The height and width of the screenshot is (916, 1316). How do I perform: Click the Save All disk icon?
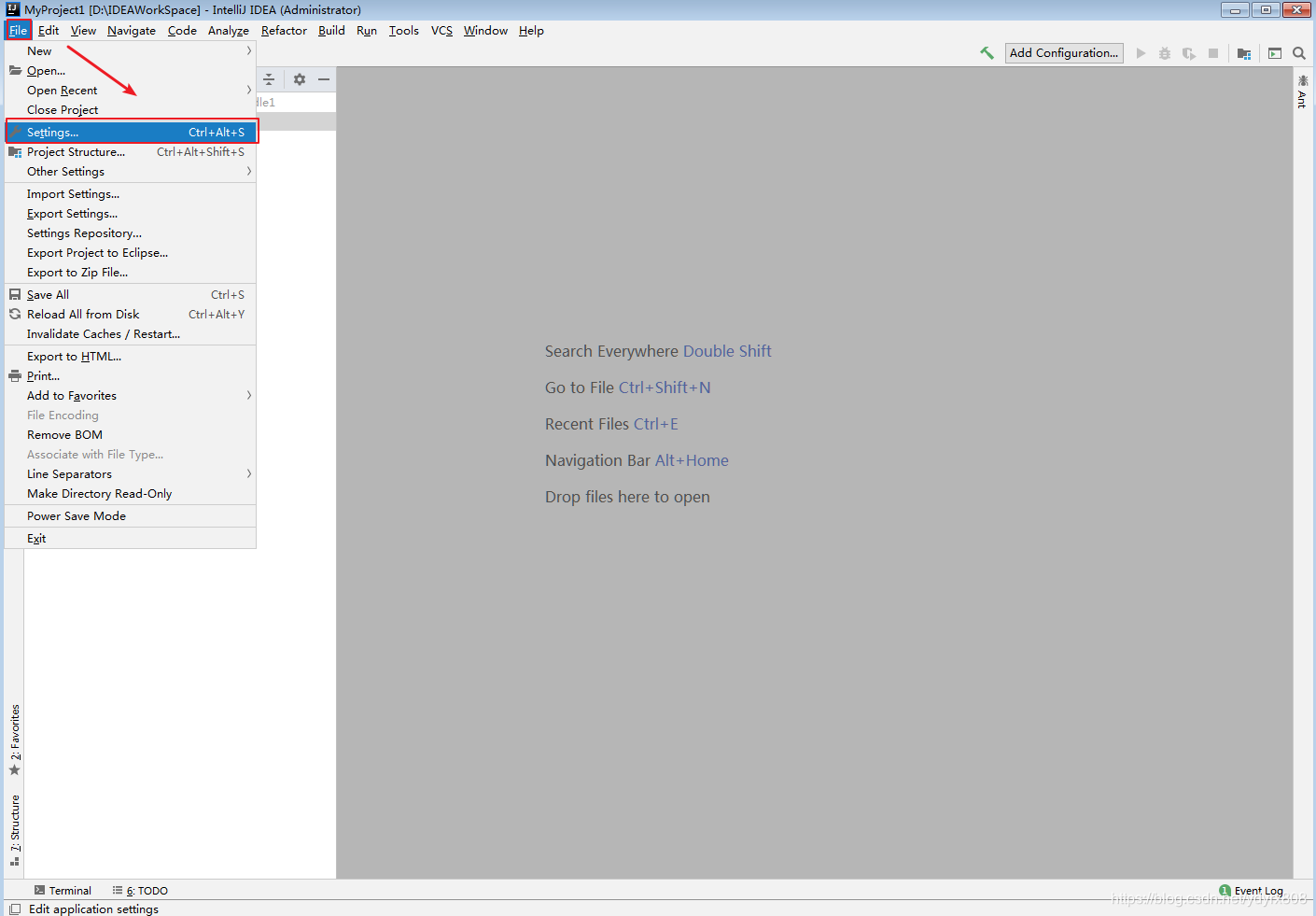click(15, 294)
